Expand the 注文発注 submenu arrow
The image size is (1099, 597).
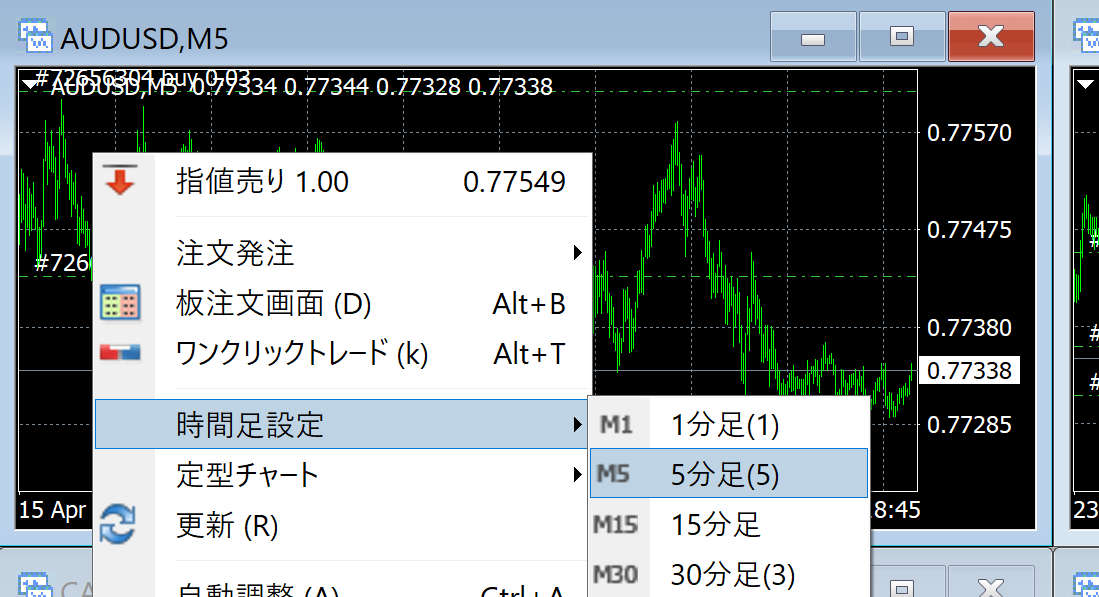(577, 253)
